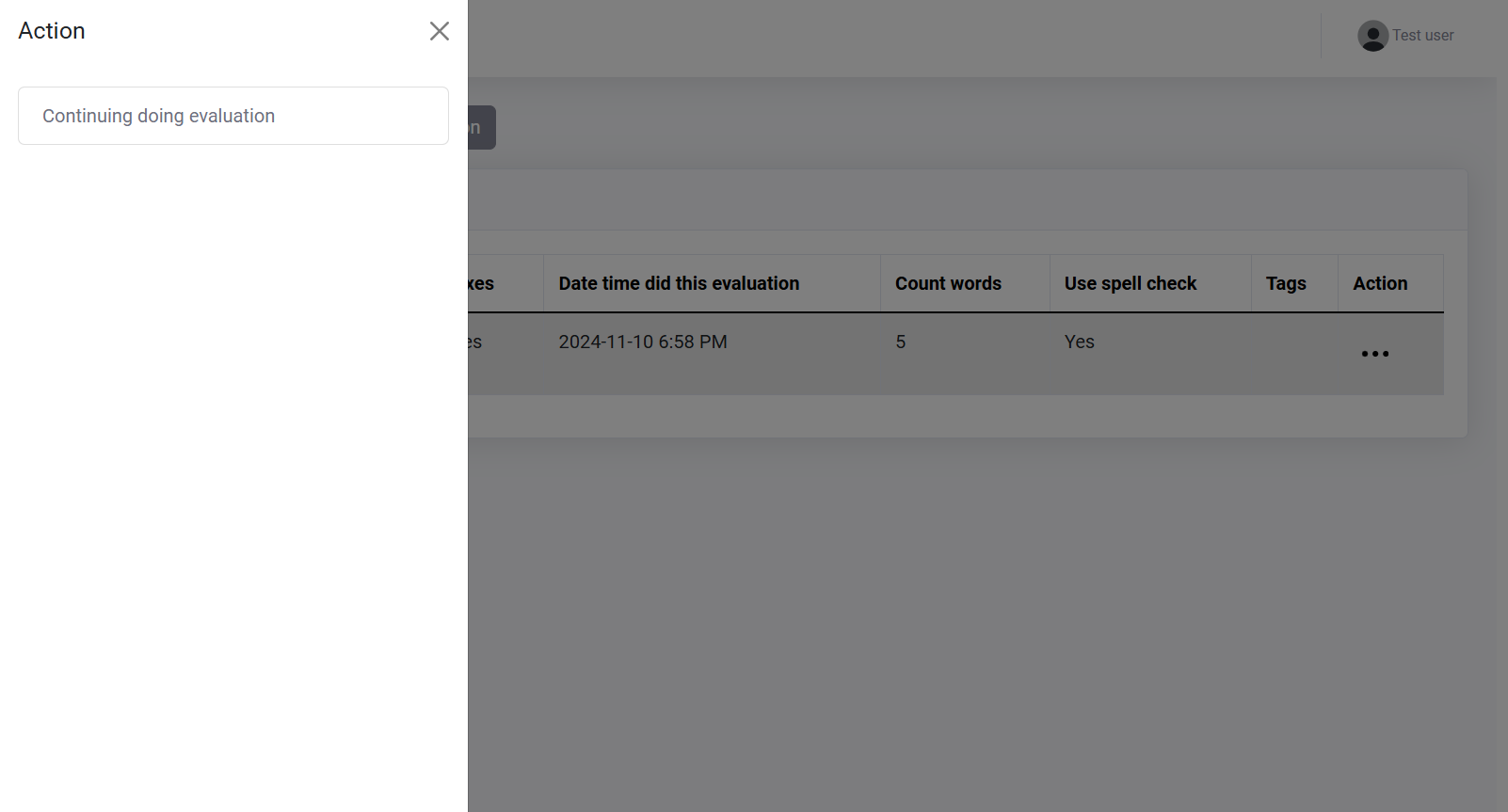Select Continuing doing evaluation option
The height and width of the screenshot is (812, 1508).
pos(233,116)
